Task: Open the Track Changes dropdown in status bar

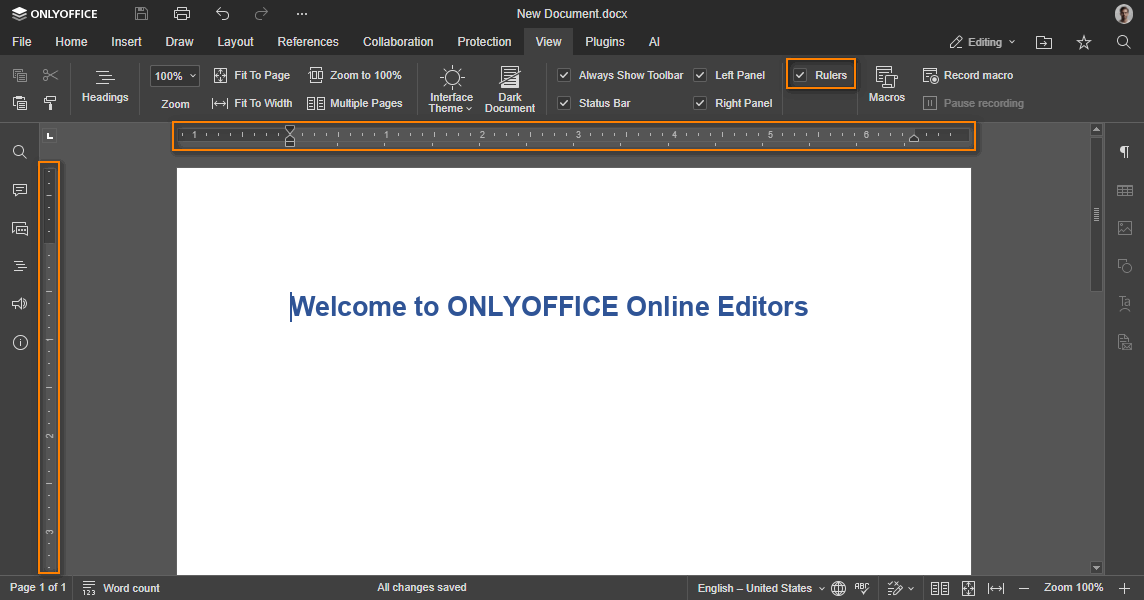Action: [x=900, y=588]
